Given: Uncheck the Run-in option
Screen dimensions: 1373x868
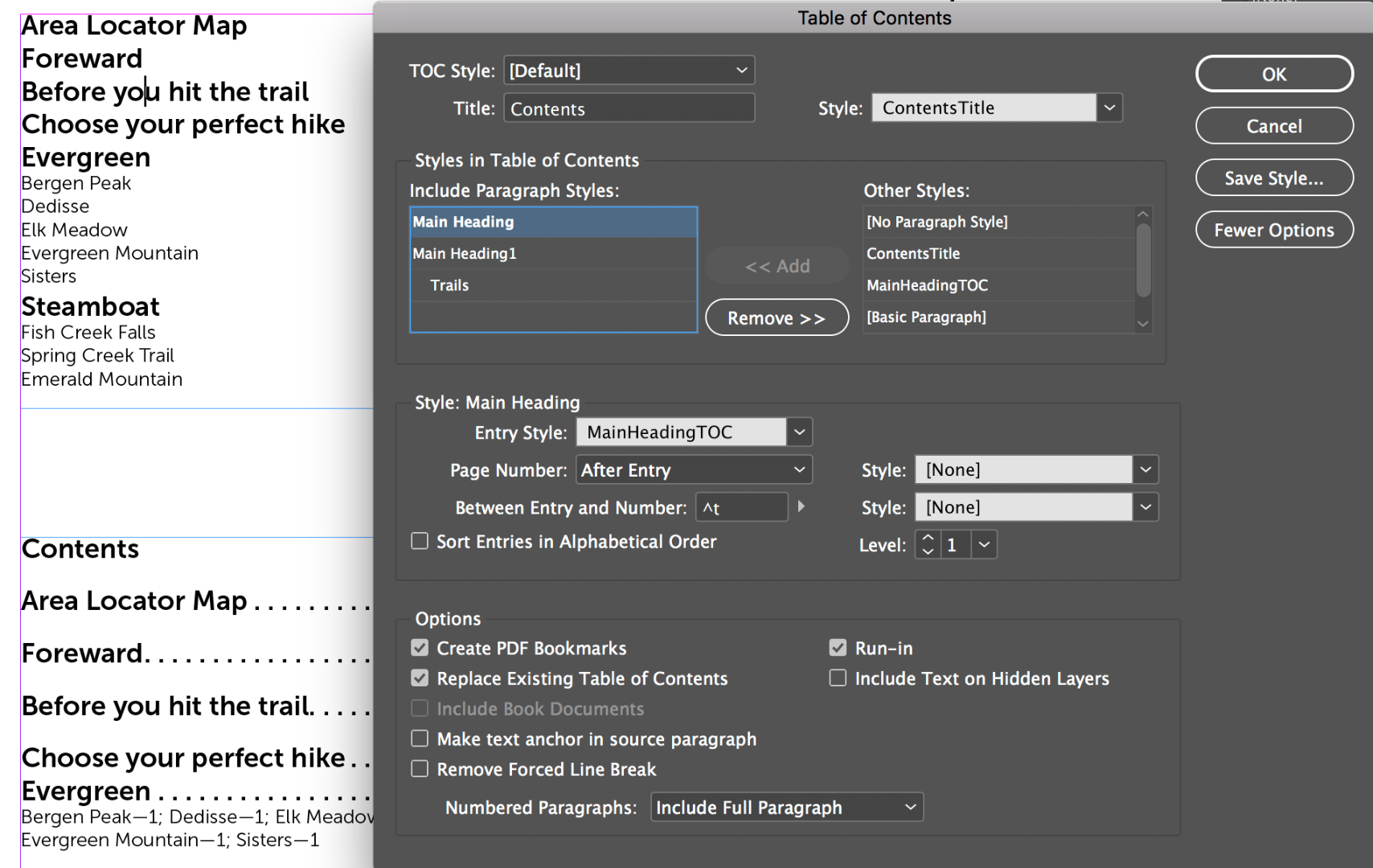Looking at the screenshot, I should click(x=838, y=648).
